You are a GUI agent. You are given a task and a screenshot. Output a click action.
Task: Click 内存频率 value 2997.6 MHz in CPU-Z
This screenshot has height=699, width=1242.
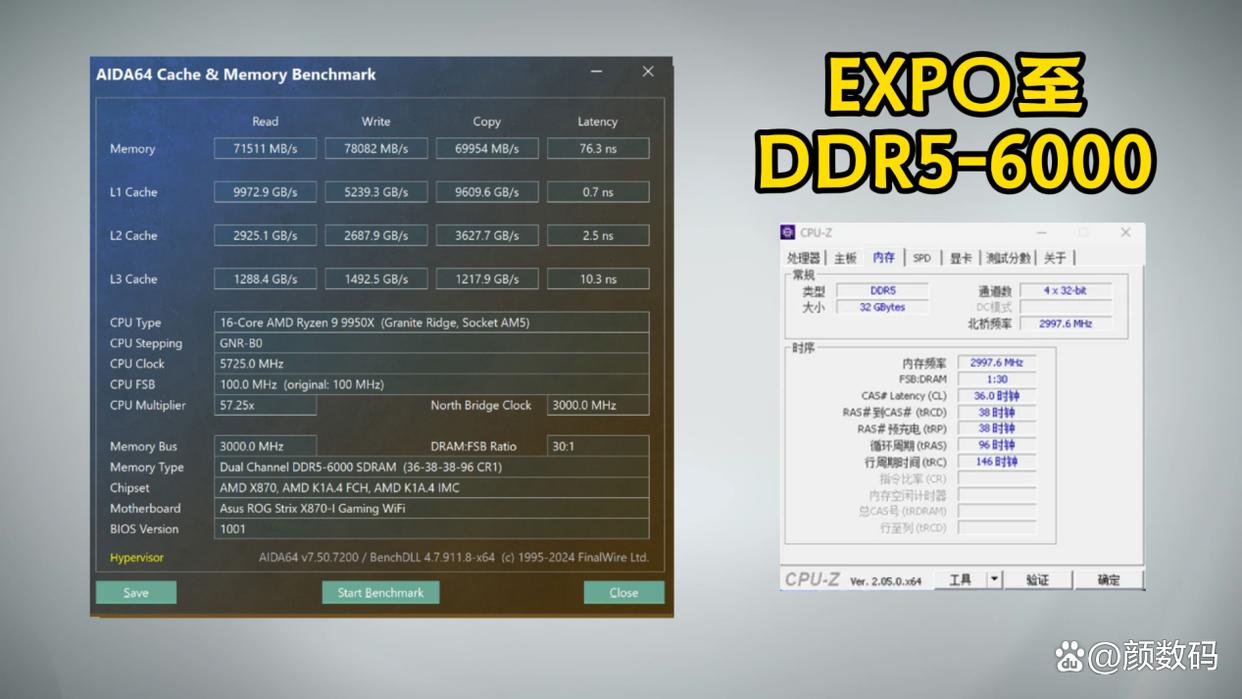(x=997, y=363)
